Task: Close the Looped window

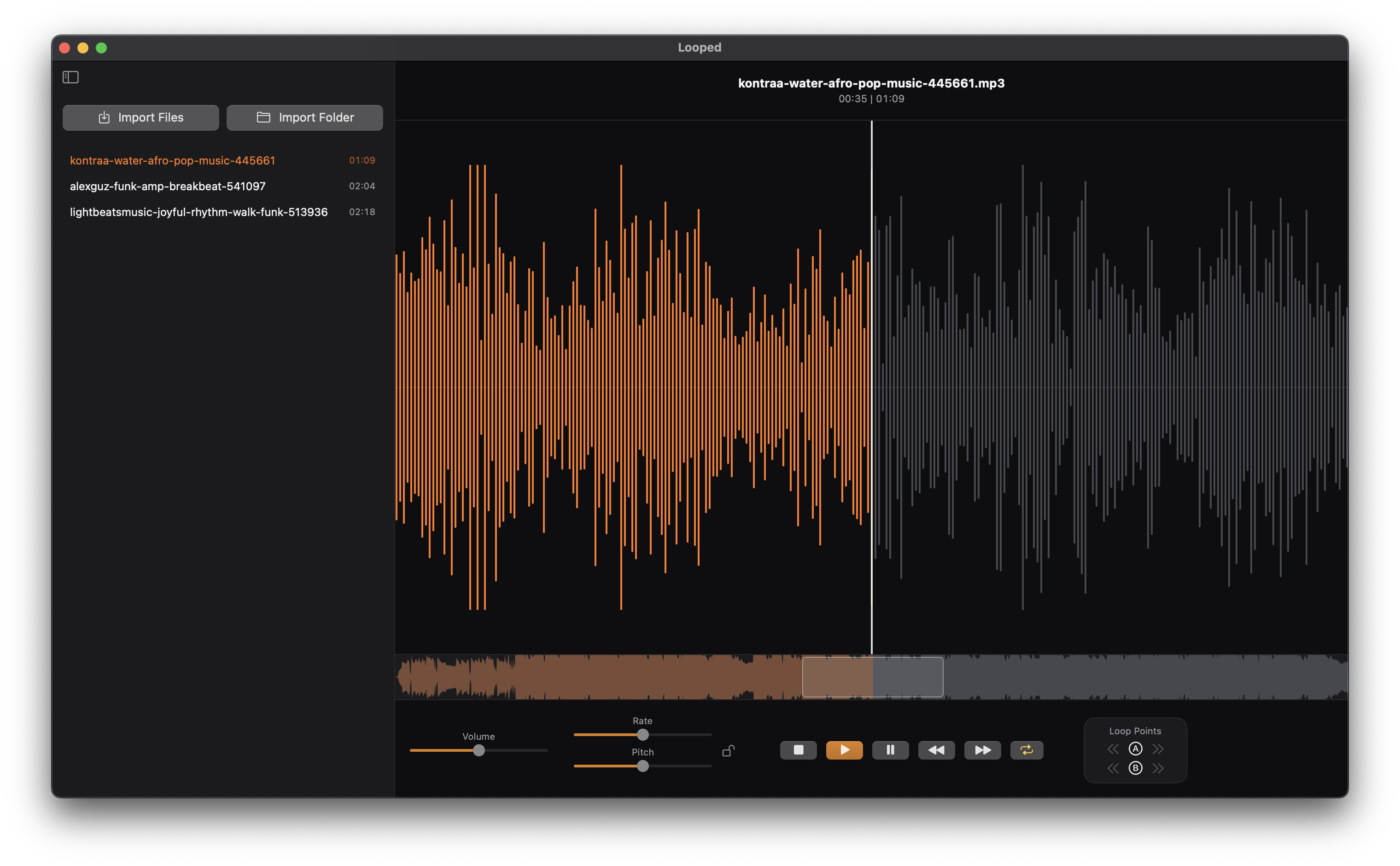Action: [64, 47]
